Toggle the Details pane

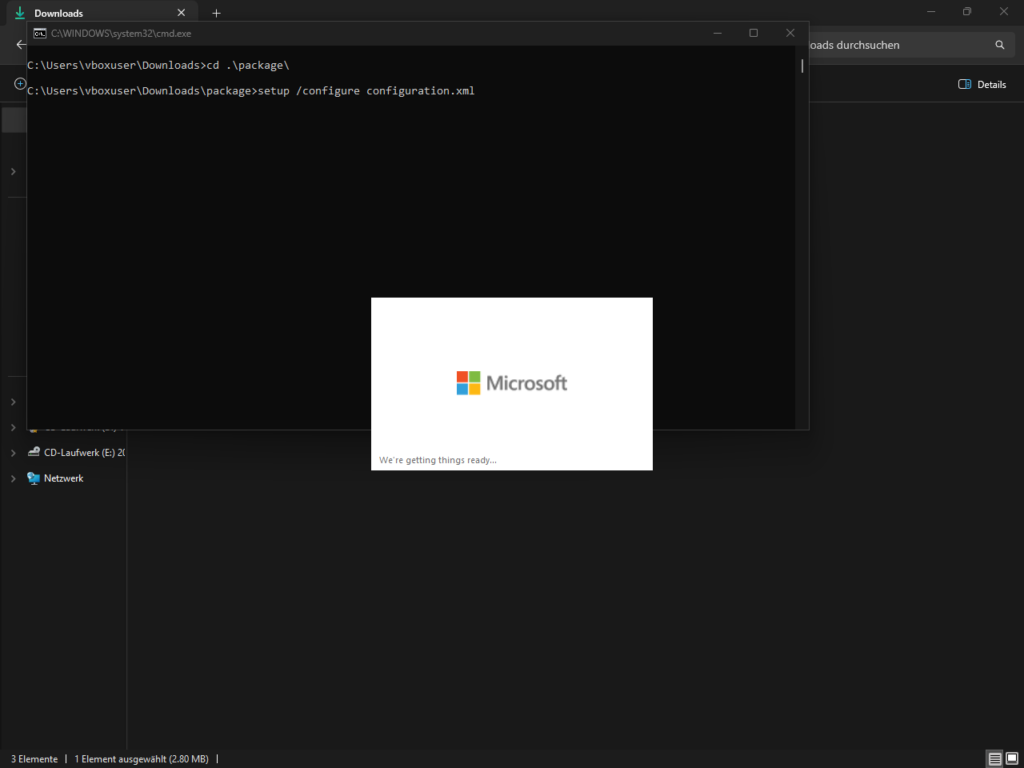[x=982, y=84]
